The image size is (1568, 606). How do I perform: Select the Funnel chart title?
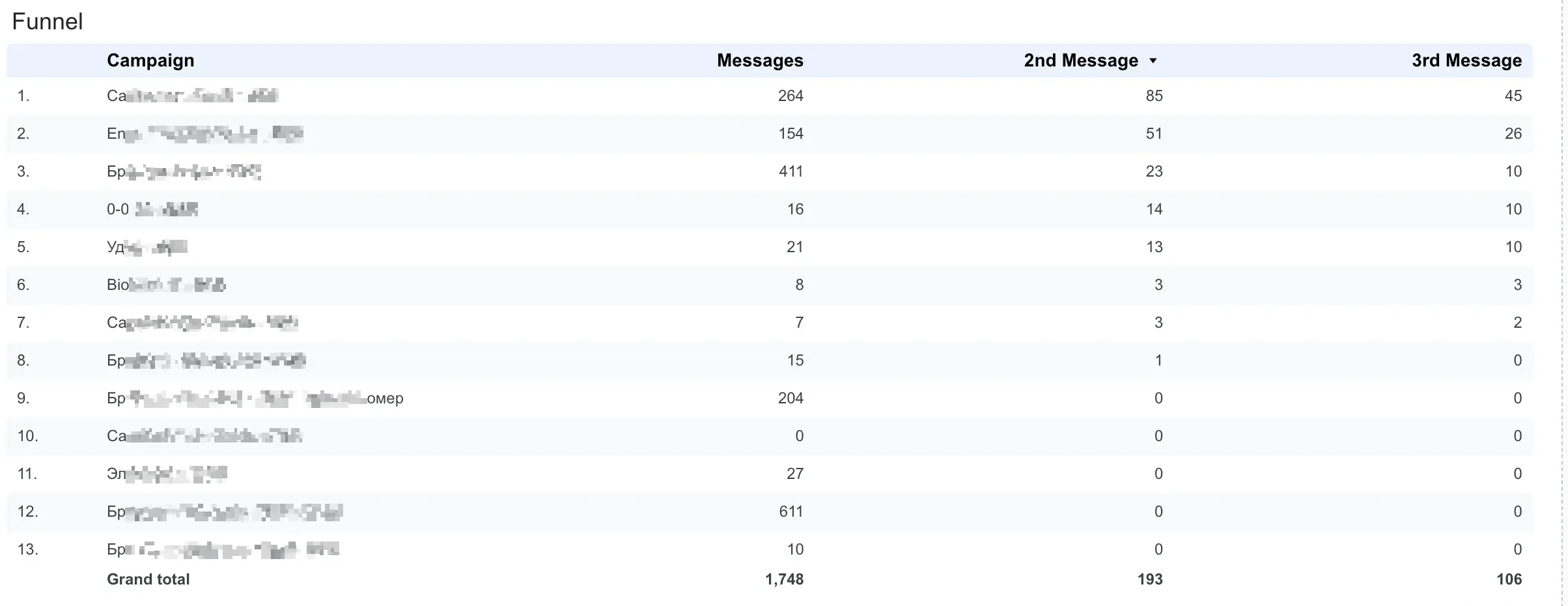pyautogui.click(x=48, y=21)
